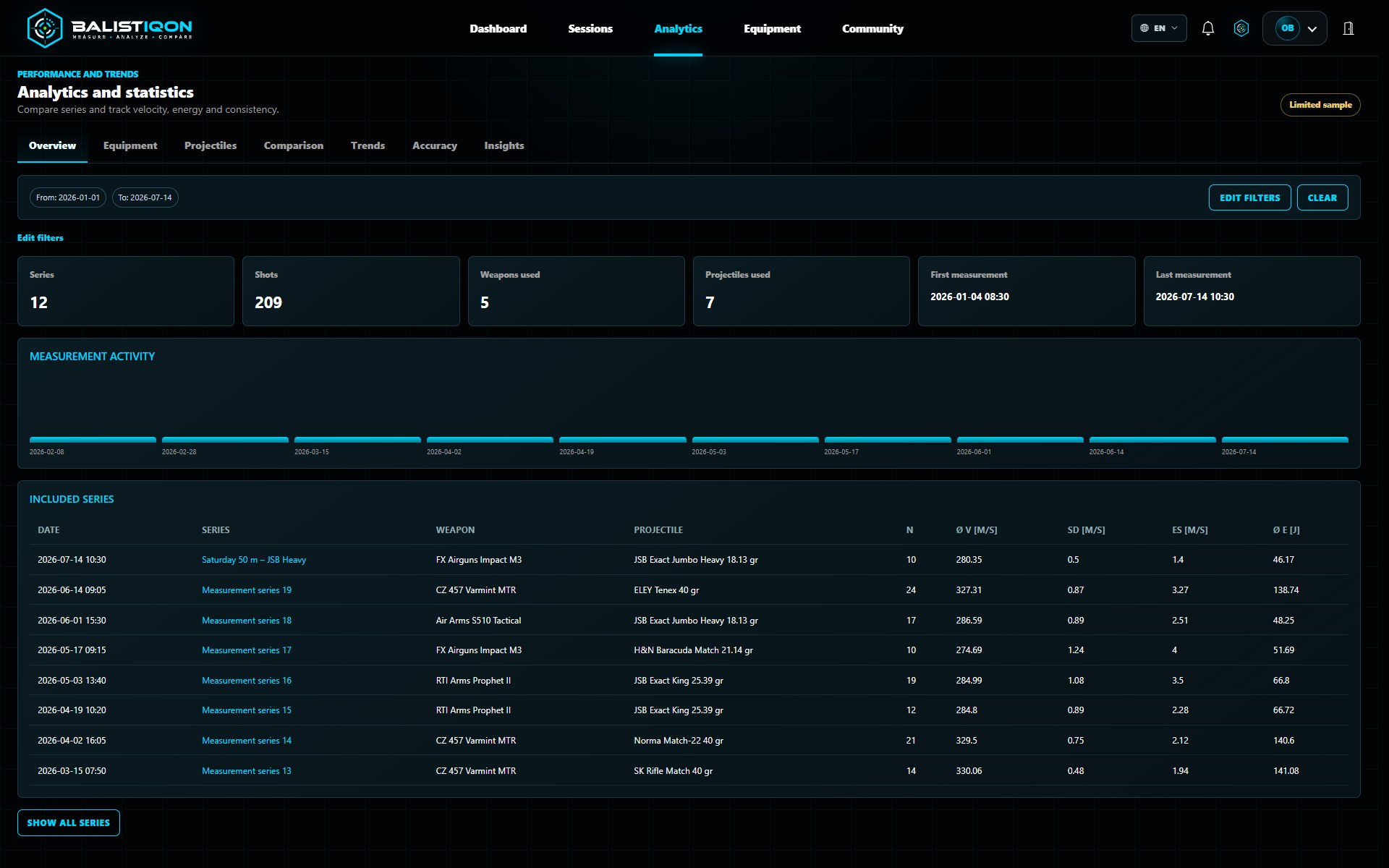Open Measurement series 17 link
Viewport: 1389px width, 868px height.
pyautogui.click(x=247, y=650)
